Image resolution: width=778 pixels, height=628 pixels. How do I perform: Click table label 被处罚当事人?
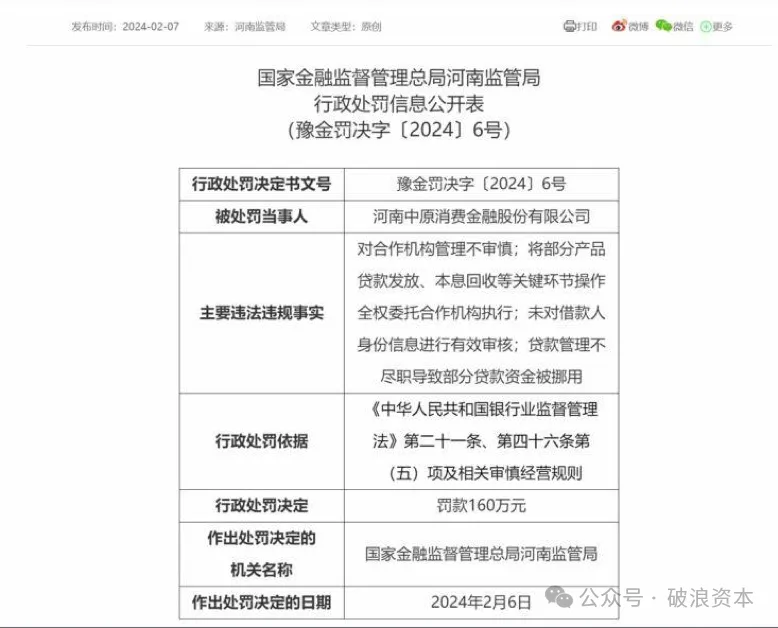261,216
